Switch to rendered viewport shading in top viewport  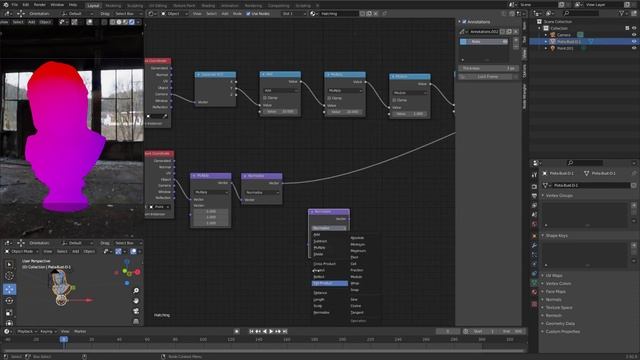[x=132, y=22]
